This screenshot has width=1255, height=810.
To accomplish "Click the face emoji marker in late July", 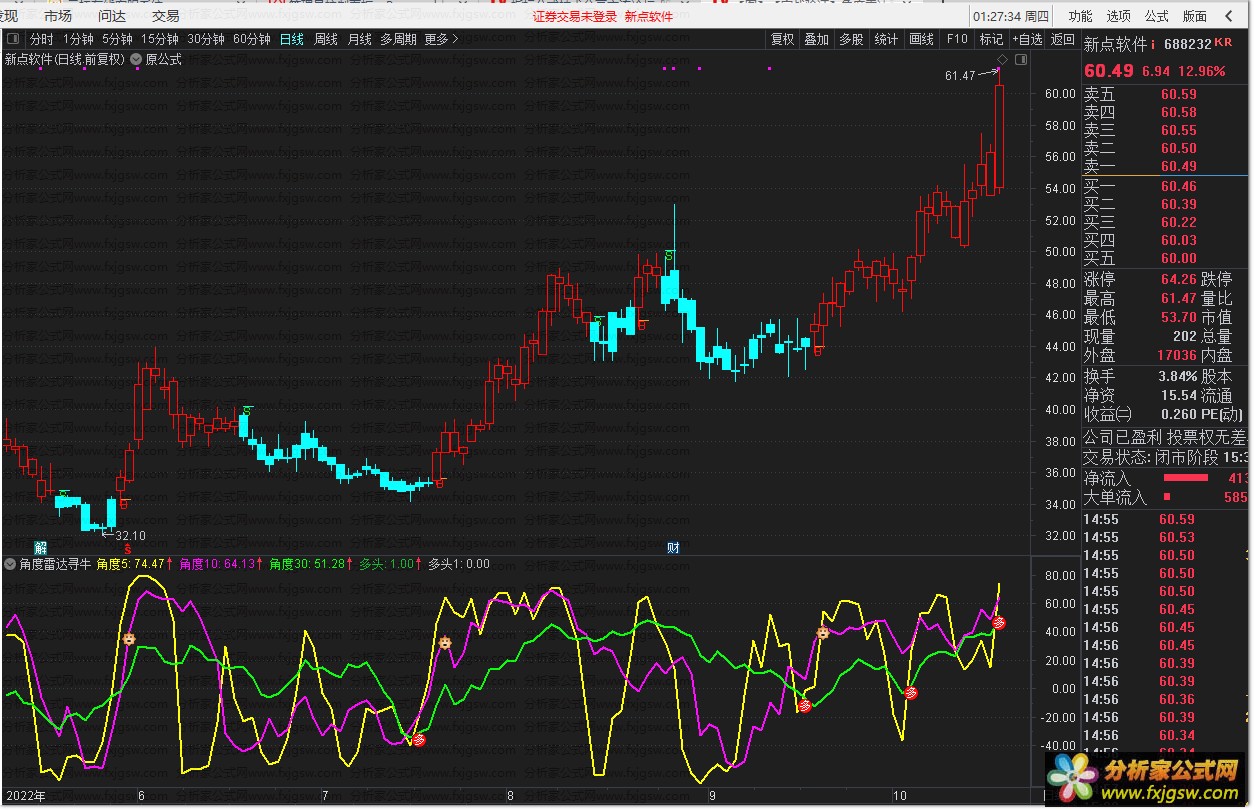I will [x=444, y=642].
